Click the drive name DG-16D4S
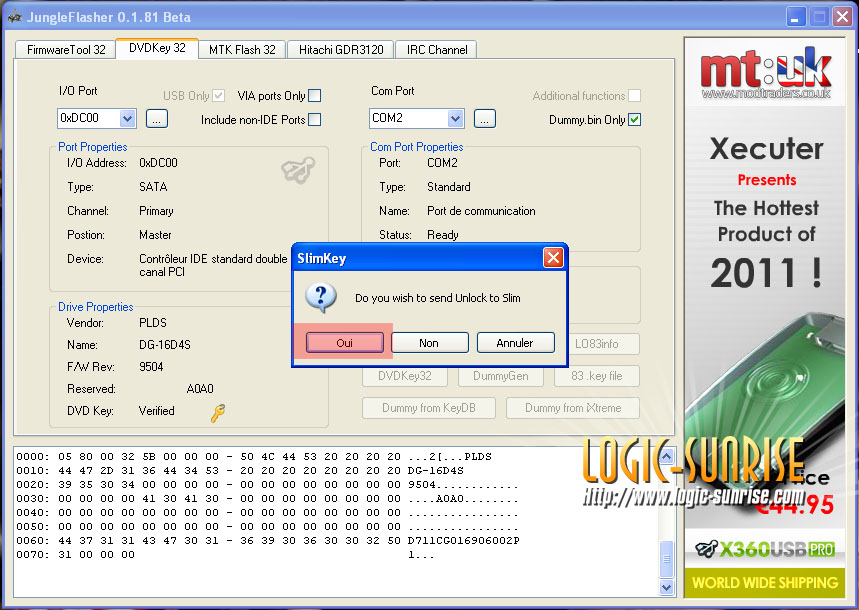The image size is (859, 610). [165, 345]
